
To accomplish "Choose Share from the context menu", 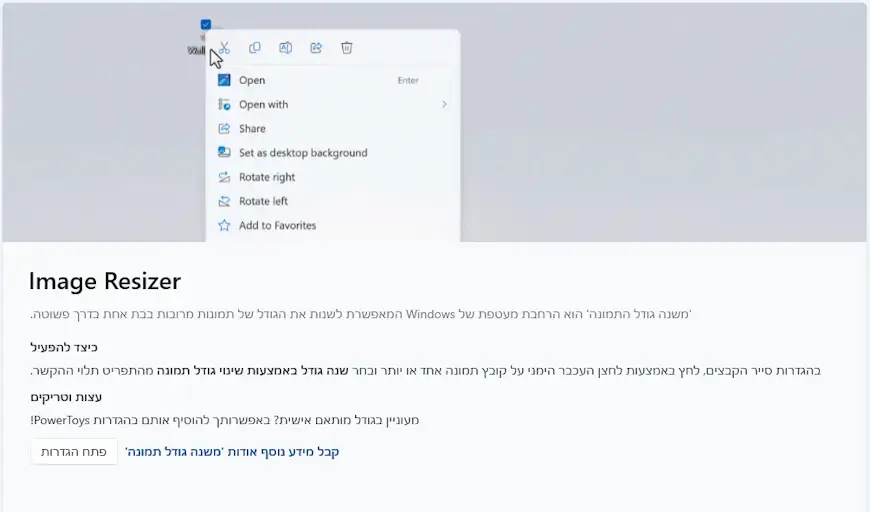I will point(333,128).
